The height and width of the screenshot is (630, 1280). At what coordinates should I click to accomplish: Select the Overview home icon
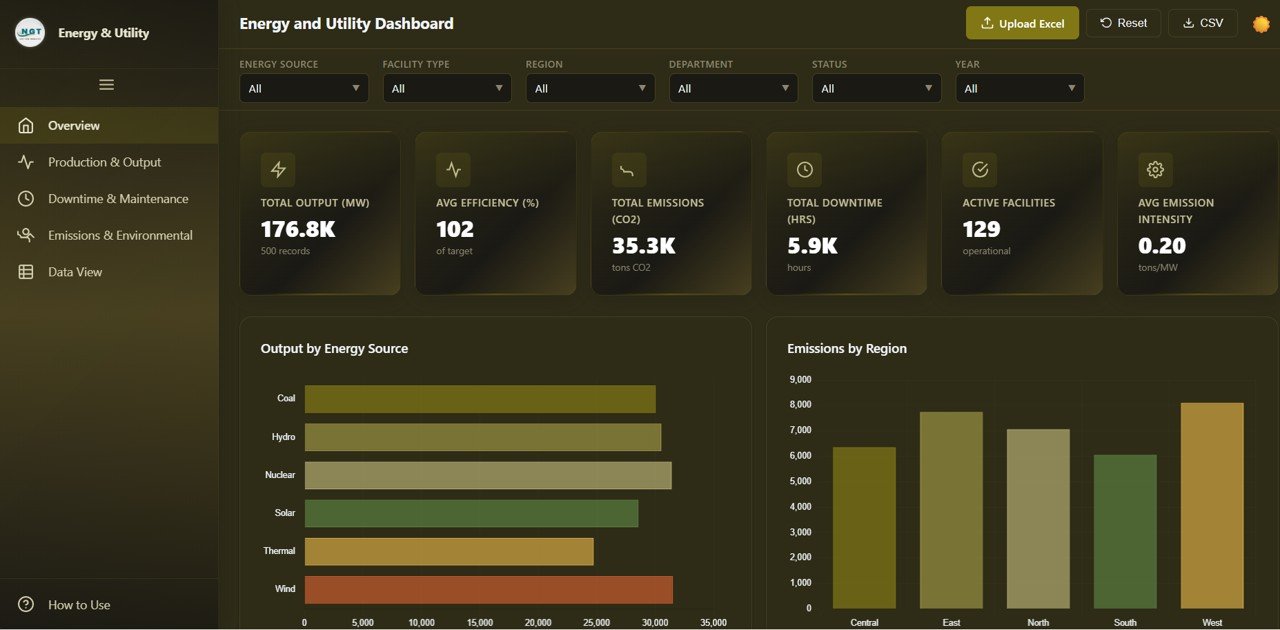coord(27,125)
